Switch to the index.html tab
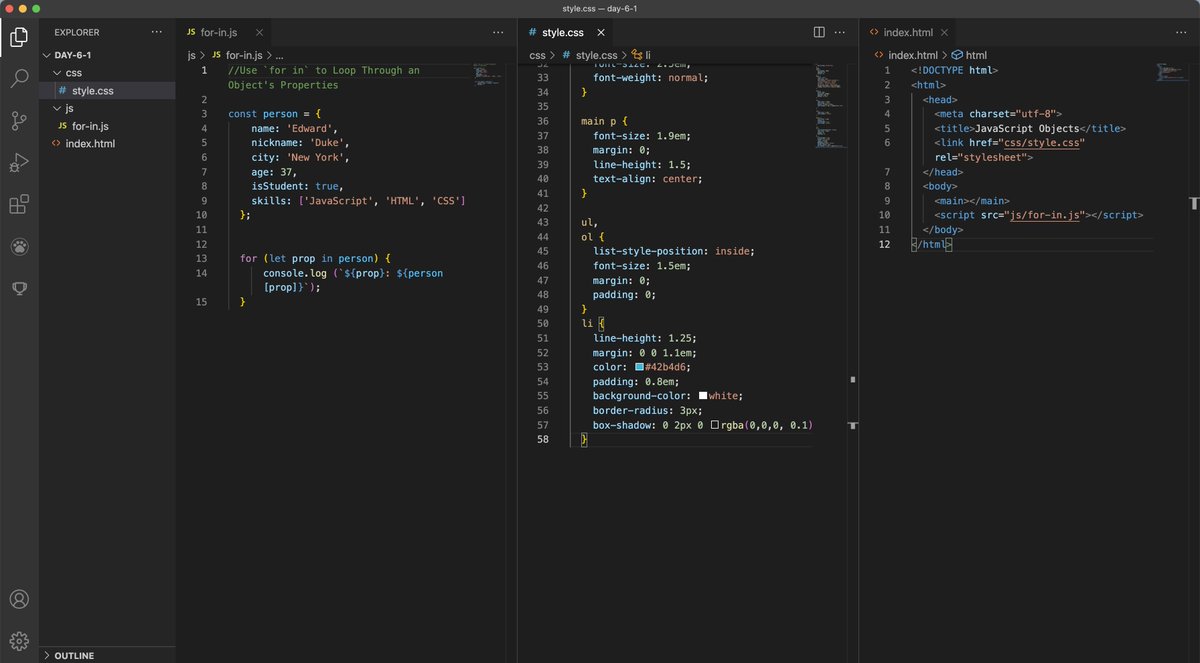Screen dimensions: 1200x663 [907, 32]
